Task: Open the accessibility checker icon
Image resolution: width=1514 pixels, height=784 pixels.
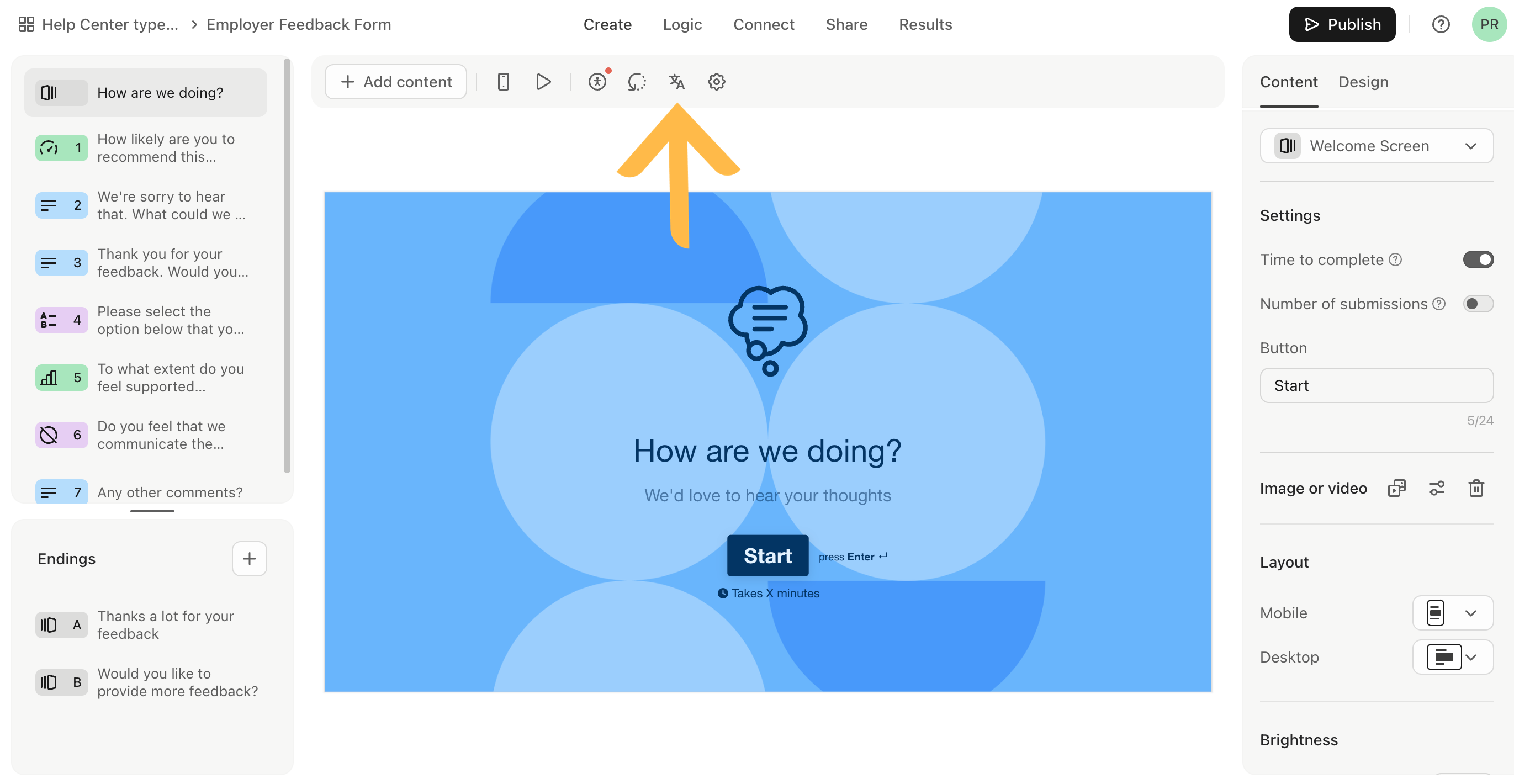Action: [x=597, y=82]
